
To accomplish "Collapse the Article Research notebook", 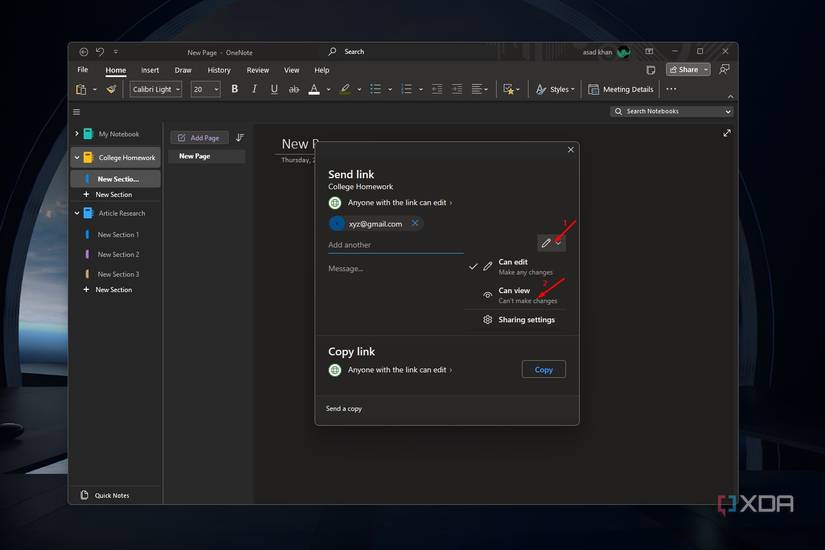I will tap(77, 213).
